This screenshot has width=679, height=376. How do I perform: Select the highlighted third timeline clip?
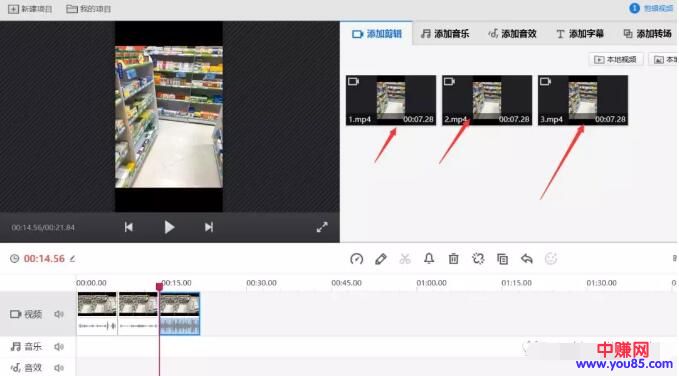click(x=180, y=314)
